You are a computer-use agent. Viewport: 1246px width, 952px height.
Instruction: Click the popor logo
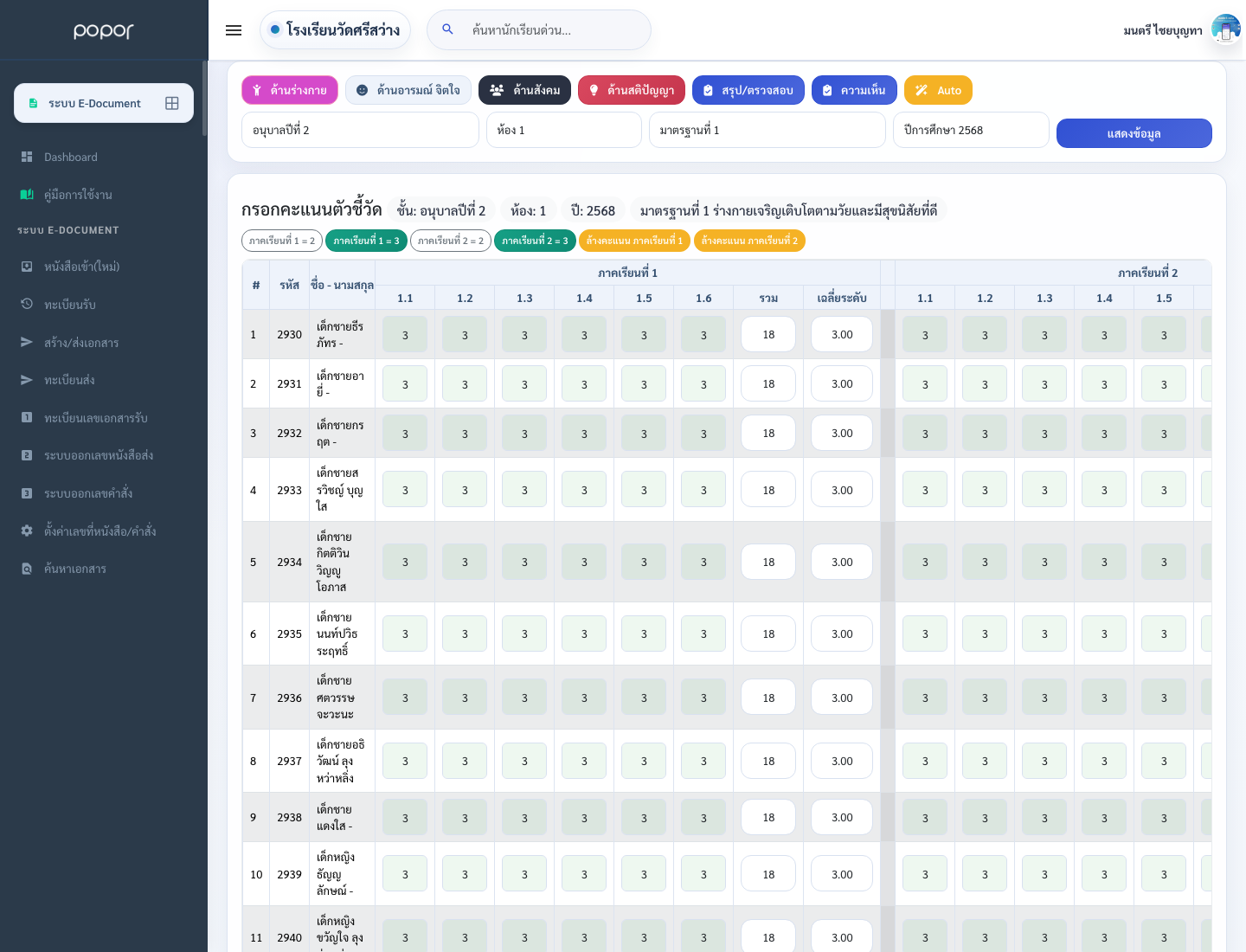point(104,30)
